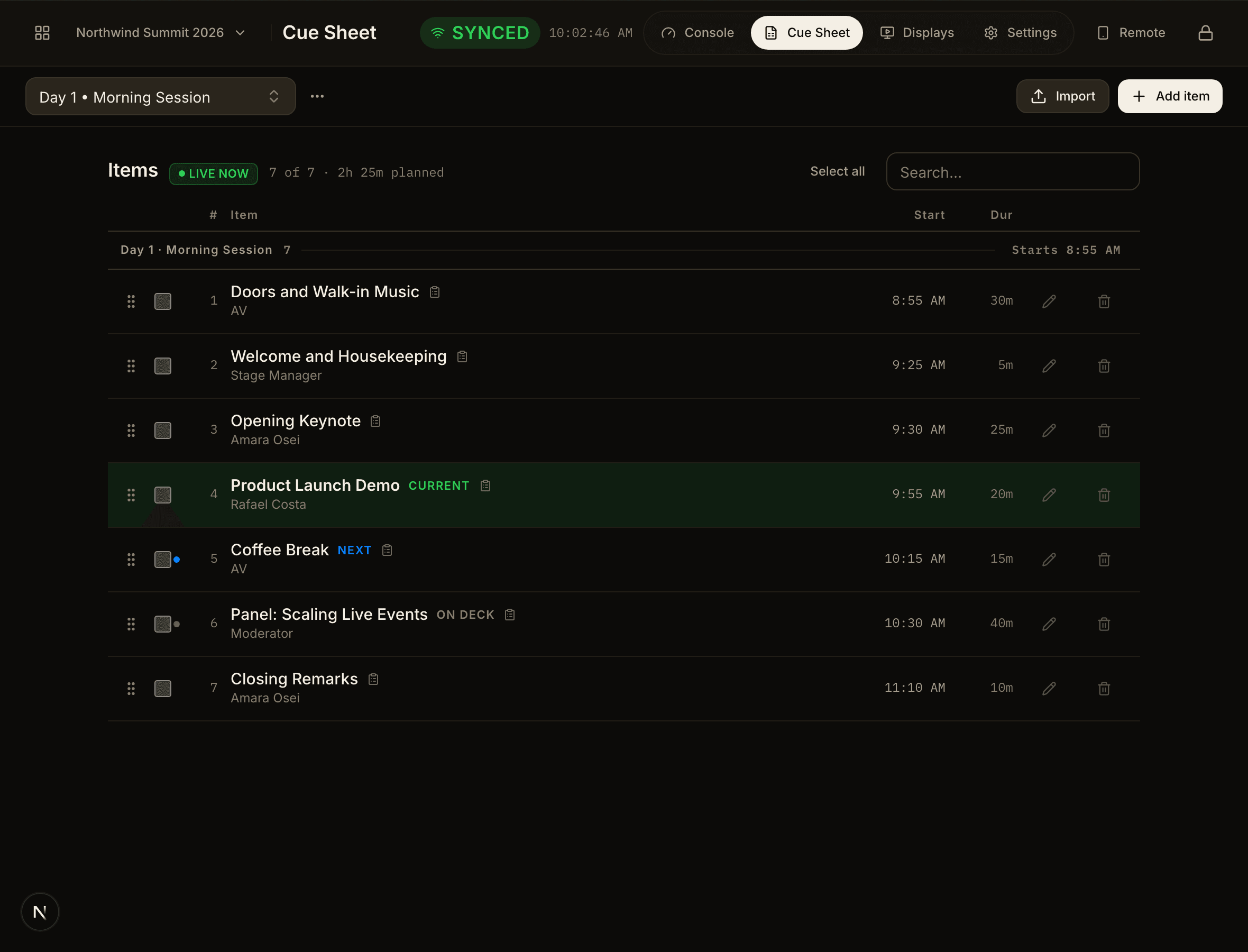This screenshot has width=1248, height=952.
Task: Open notes icon for Product Launch Demo
Action: coord(485,486)
